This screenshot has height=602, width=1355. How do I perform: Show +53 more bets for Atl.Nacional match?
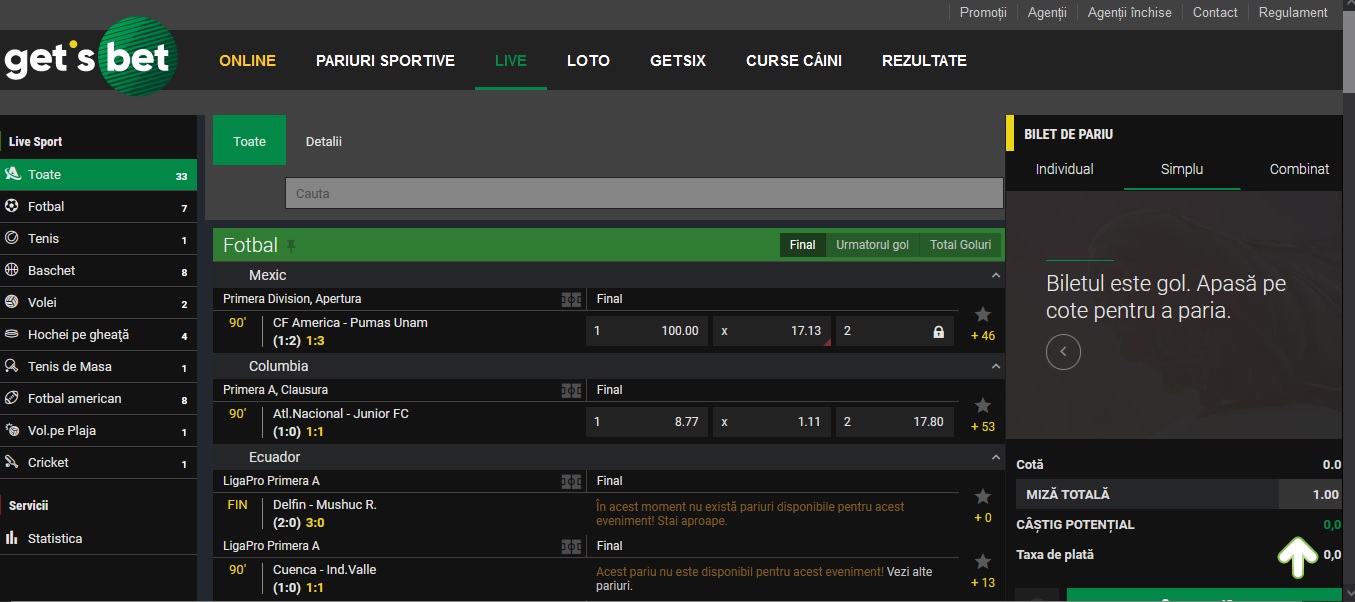(x=983, y=427)
